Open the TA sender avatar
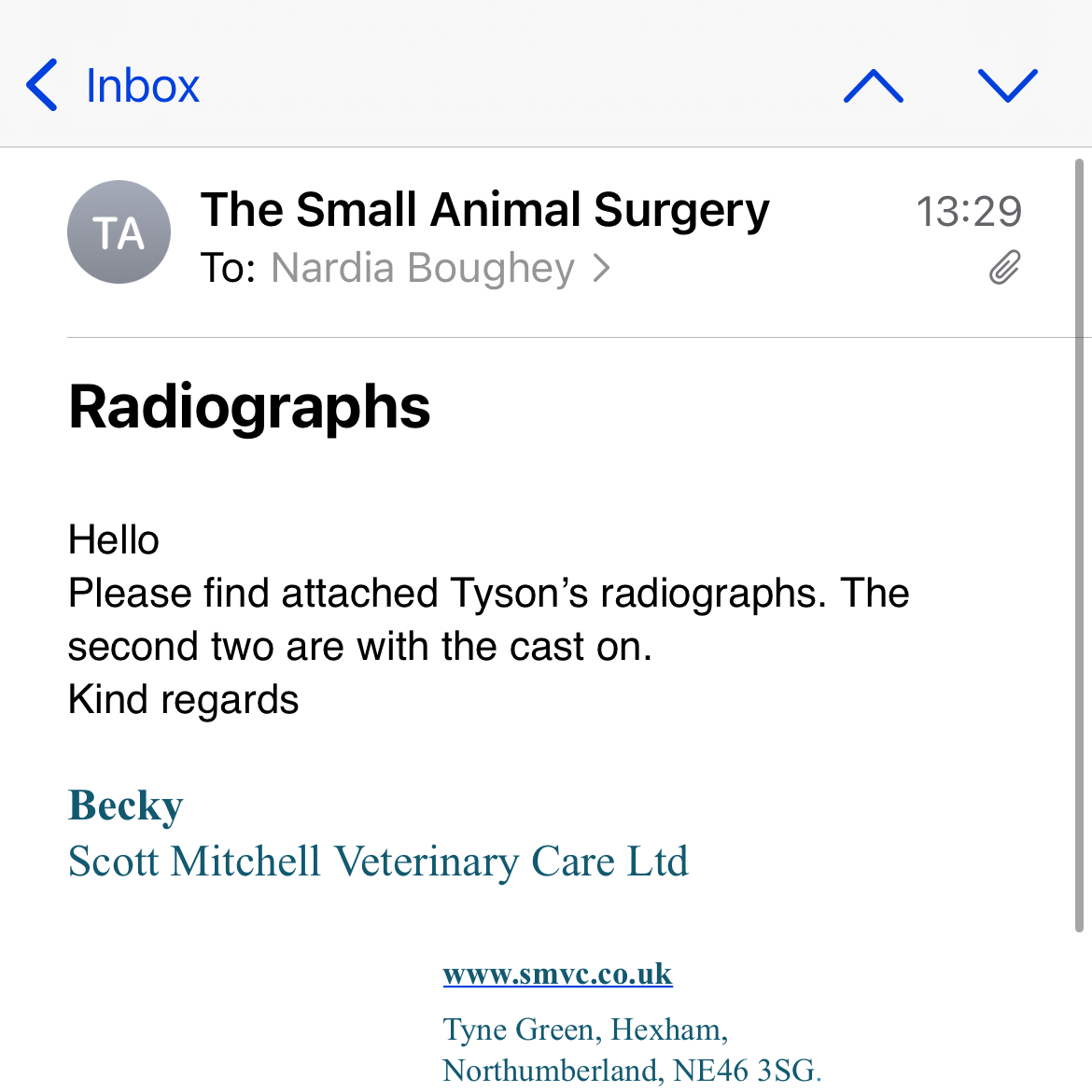The image size is (1092, 1092). point(119,231)
